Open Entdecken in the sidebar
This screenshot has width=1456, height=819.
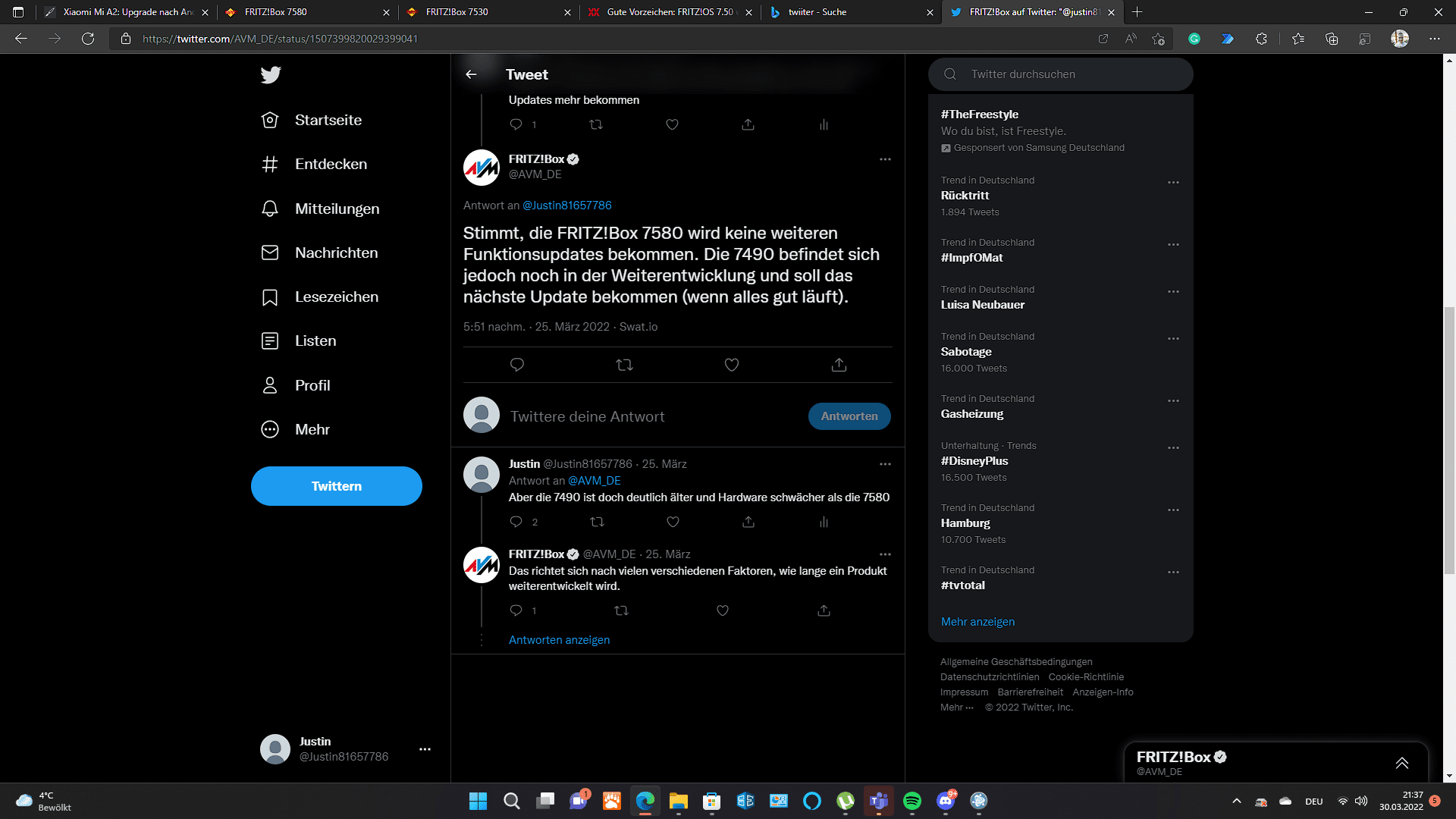tap(315, 164)
